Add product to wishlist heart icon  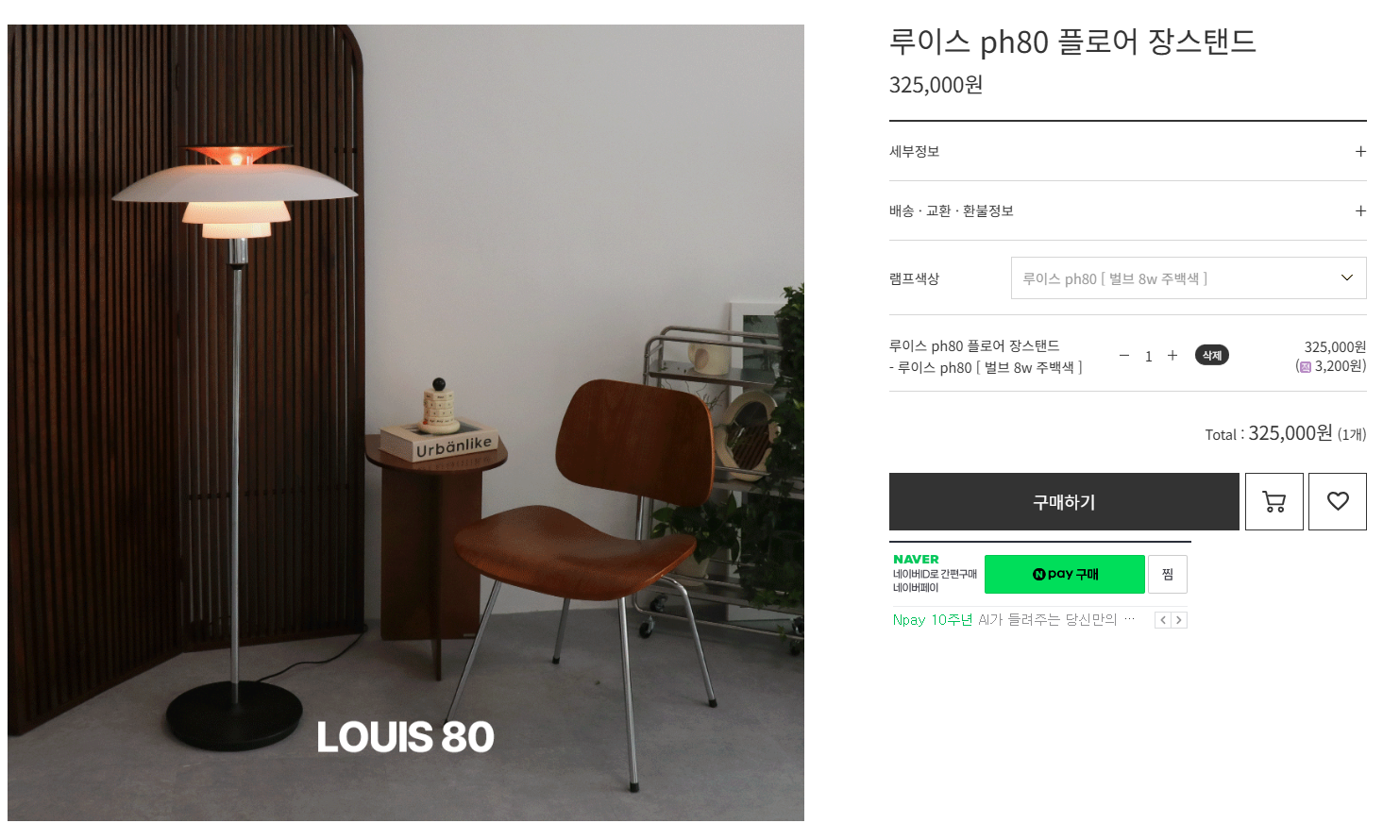pyautogui.click(x=1338, y=501)
